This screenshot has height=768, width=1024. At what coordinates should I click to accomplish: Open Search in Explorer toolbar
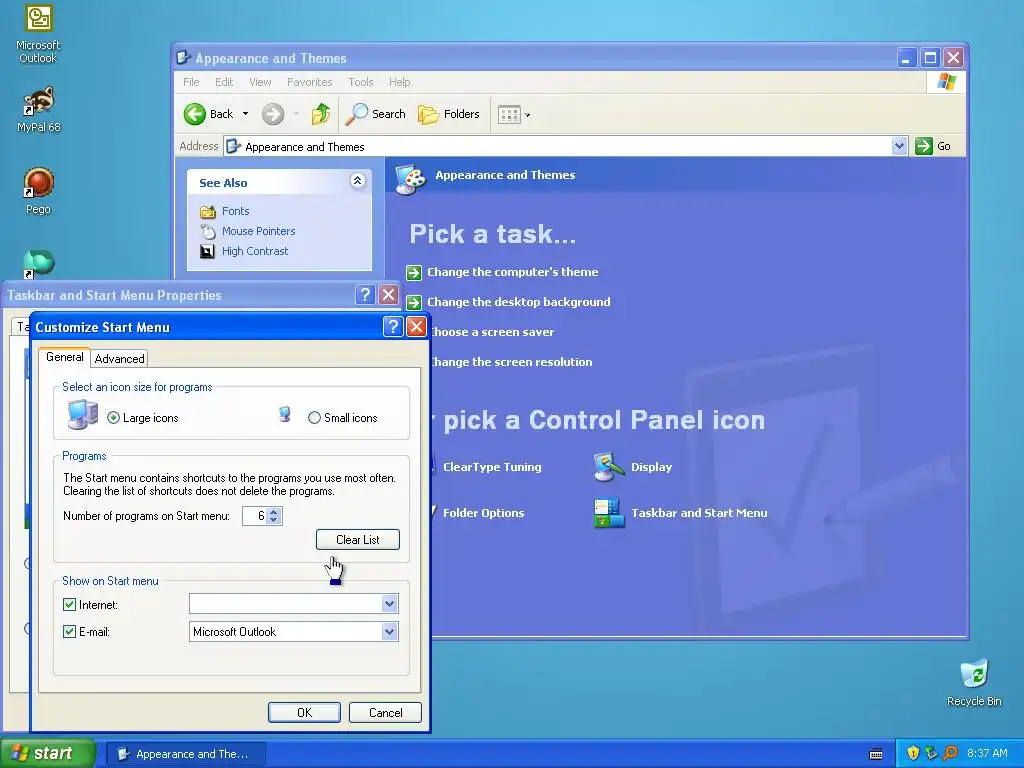pyautogui.click(x=376, y=114)
